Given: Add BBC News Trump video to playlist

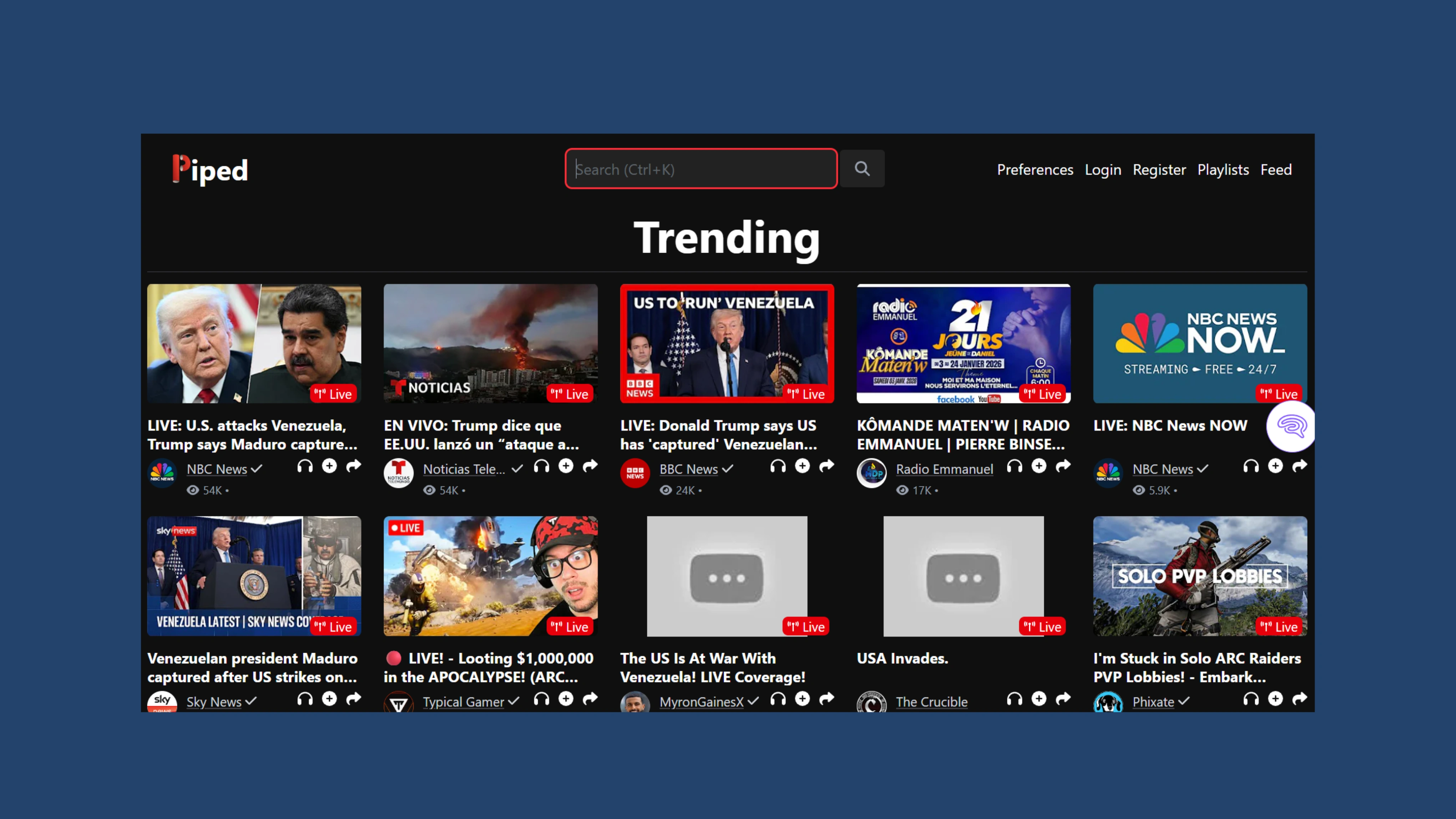Looking at the screenshot, I should pyautogui.click(x=803, y=466).
